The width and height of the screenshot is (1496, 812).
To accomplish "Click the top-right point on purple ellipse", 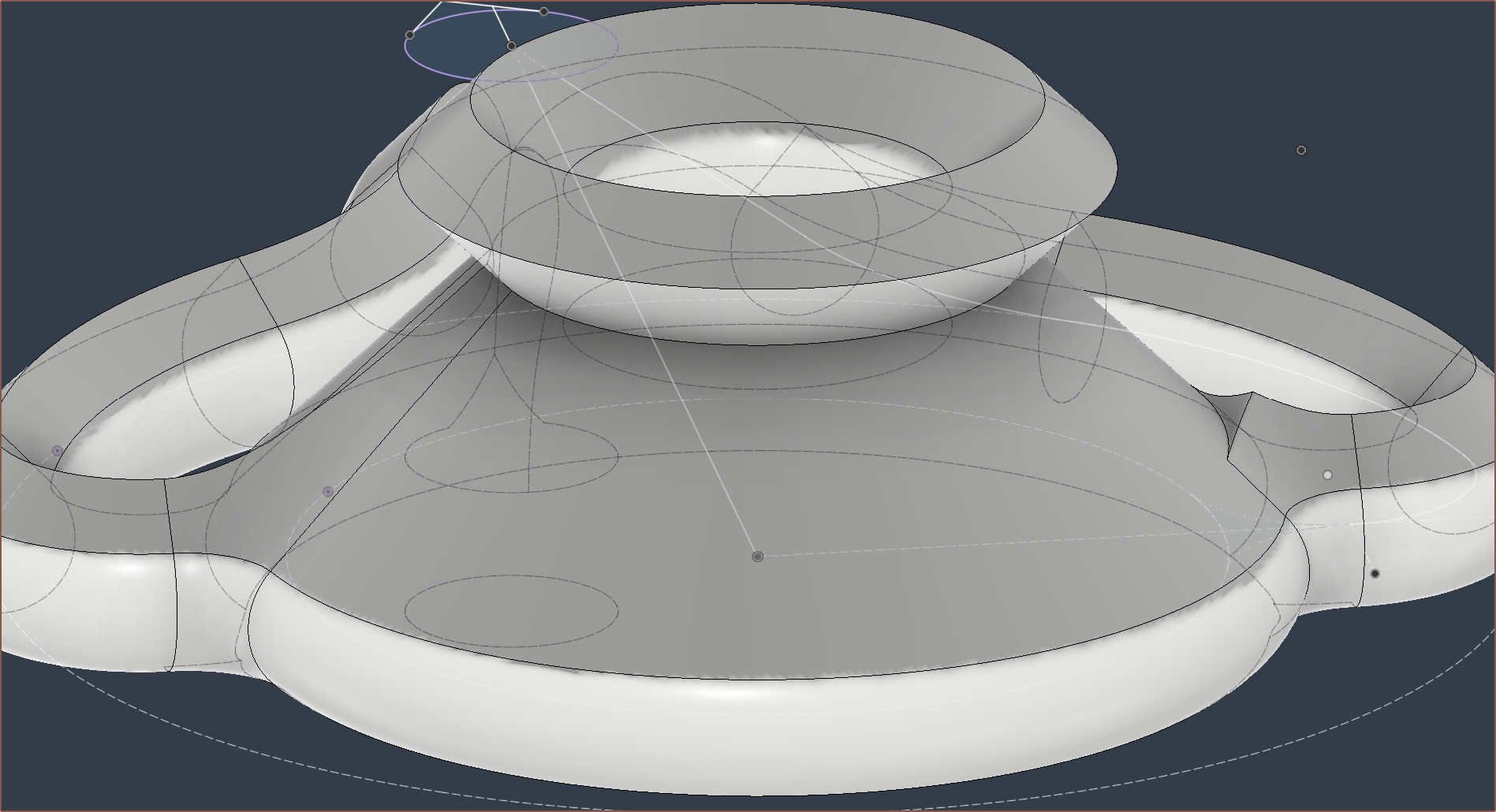I will pyautogui.click(x=543, y=12).
